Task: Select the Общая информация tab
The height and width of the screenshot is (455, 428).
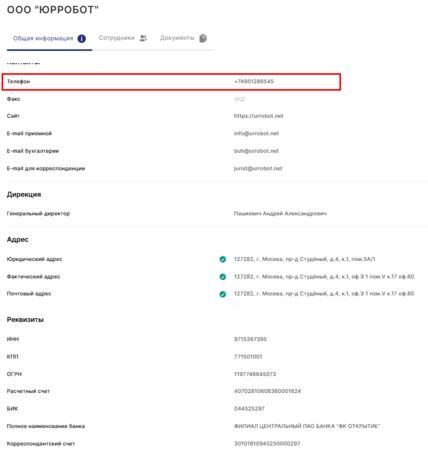Action: 49,39
